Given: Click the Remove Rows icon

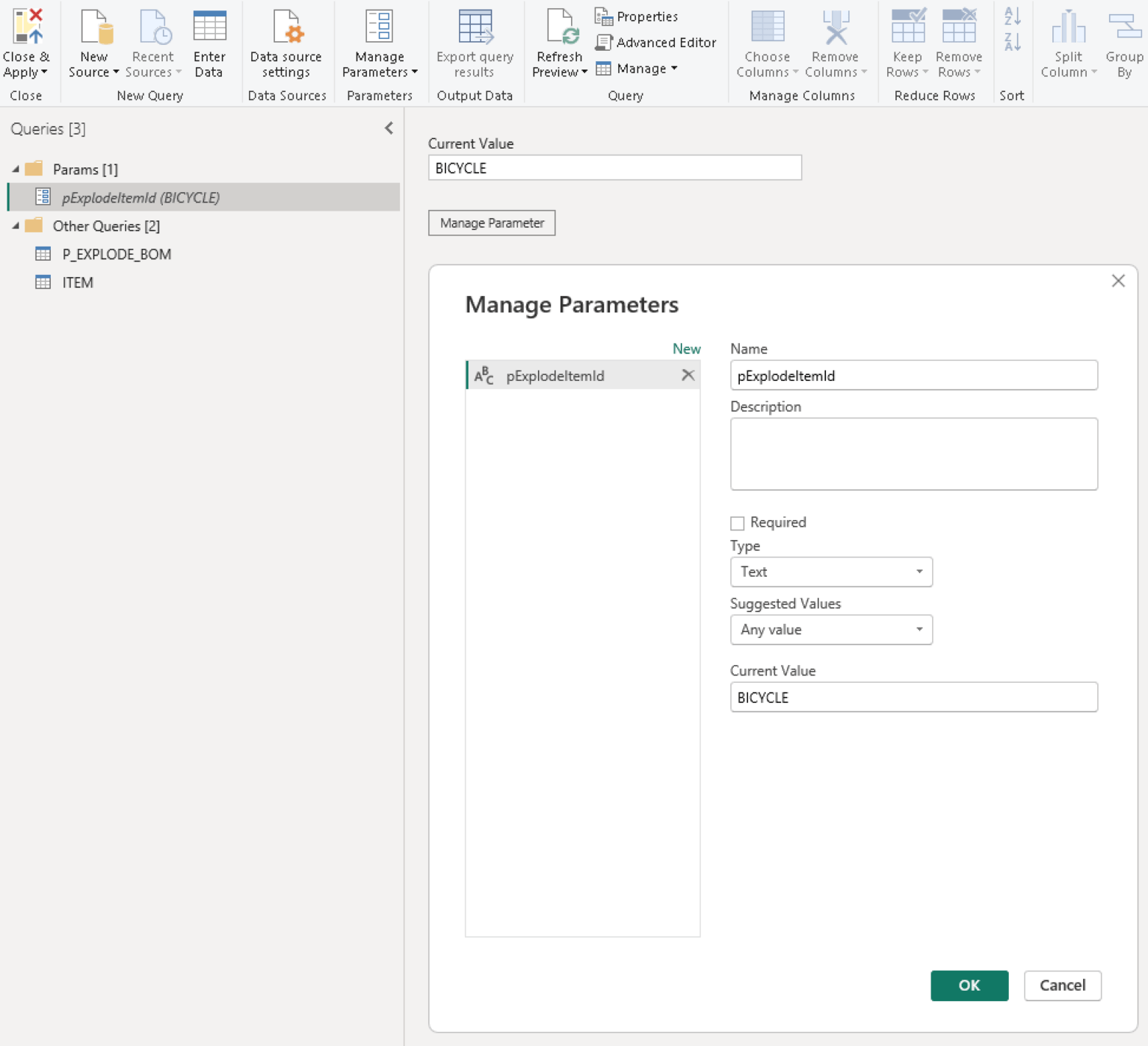Looking at the screenshot, I should tap(959, 26).
